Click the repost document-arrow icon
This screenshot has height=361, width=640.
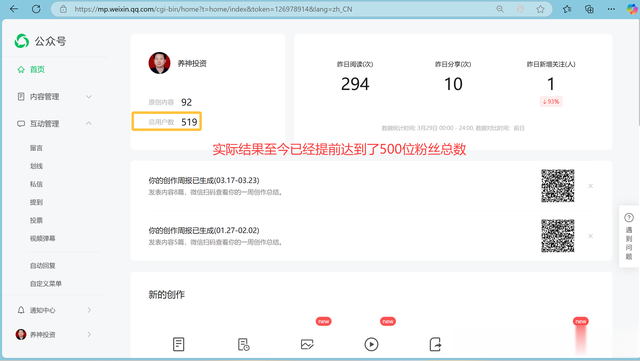point(435,344)
